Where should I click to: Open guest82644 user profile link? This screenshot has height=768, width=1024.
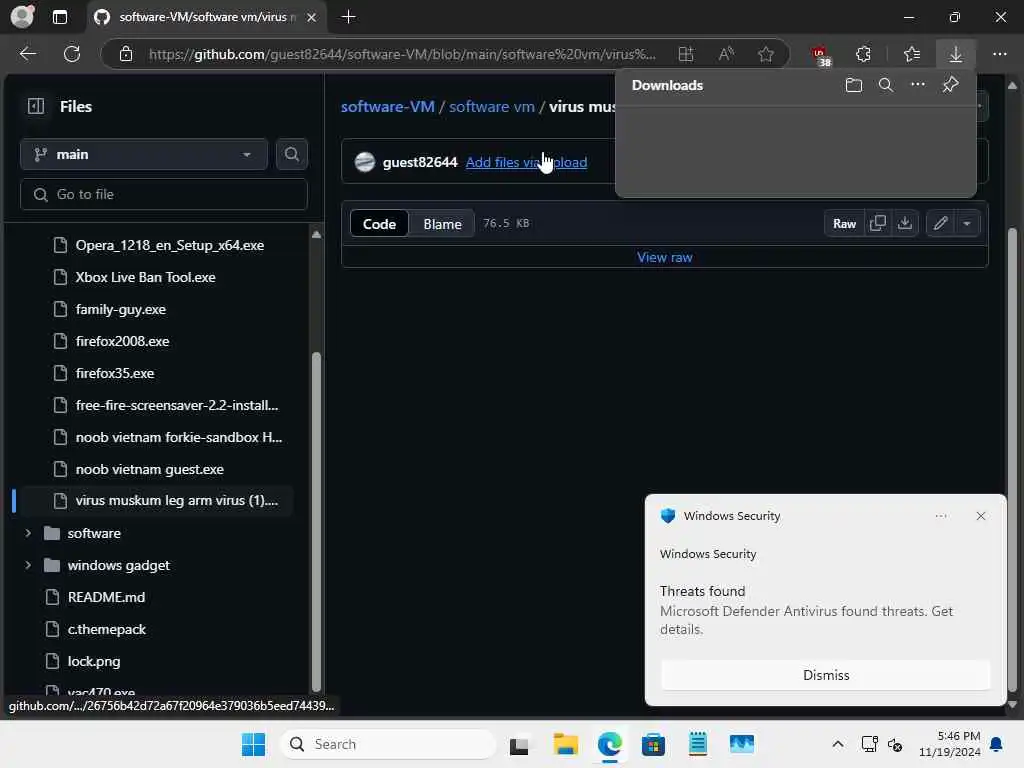pos(420,162)
